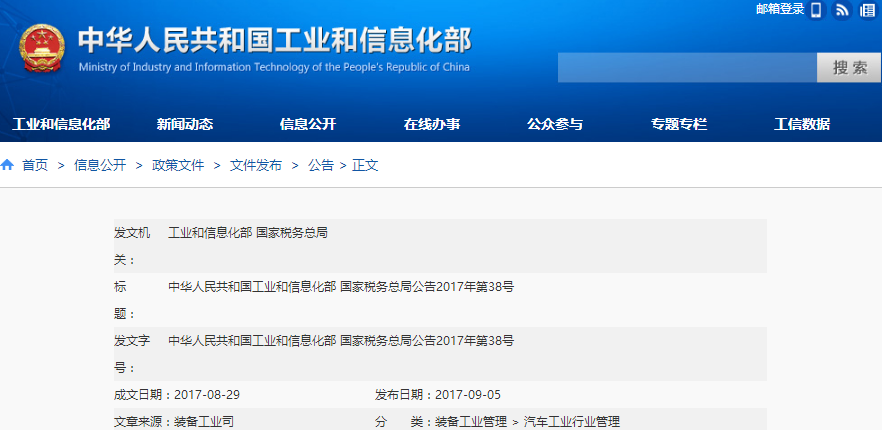Screen dimensions: 882x430
Task: Select 公众参与 menu item
Action: pos(555,124)
